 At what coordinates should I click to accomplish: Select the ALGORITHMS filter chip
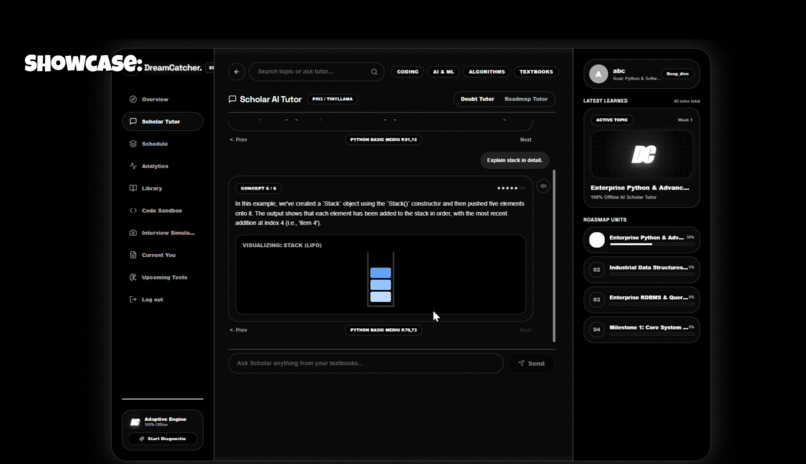pos(486,72)
